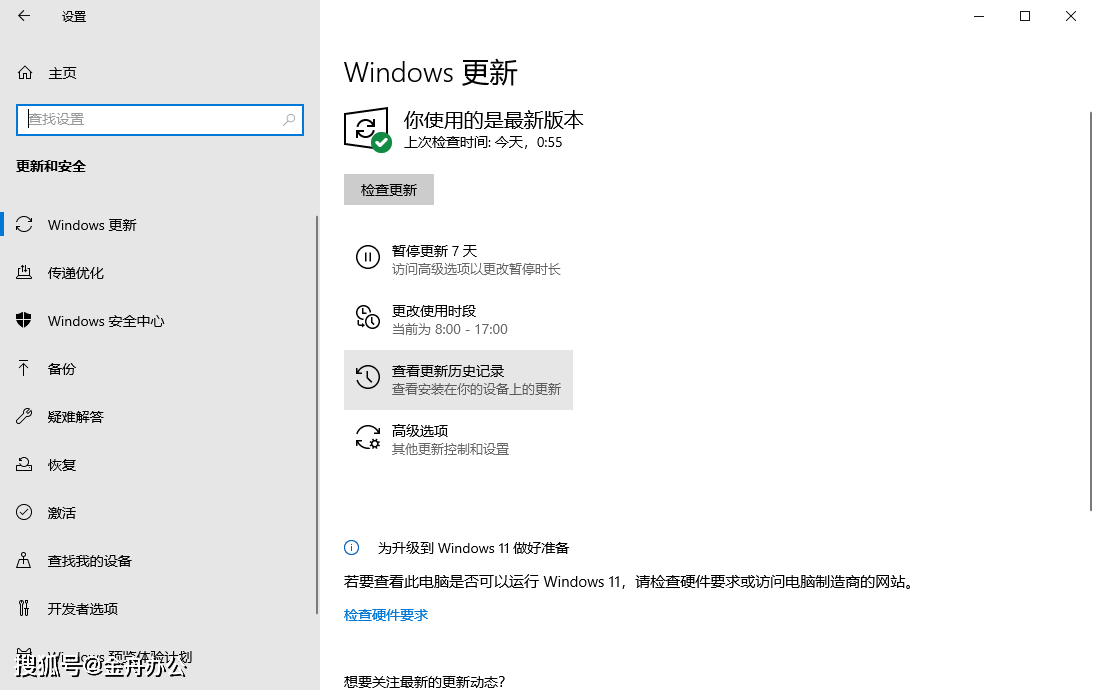Follow the 检查硬件要求 link
Image resolution: width=1094 pixels, height=690 pixels.
point(386,615)
